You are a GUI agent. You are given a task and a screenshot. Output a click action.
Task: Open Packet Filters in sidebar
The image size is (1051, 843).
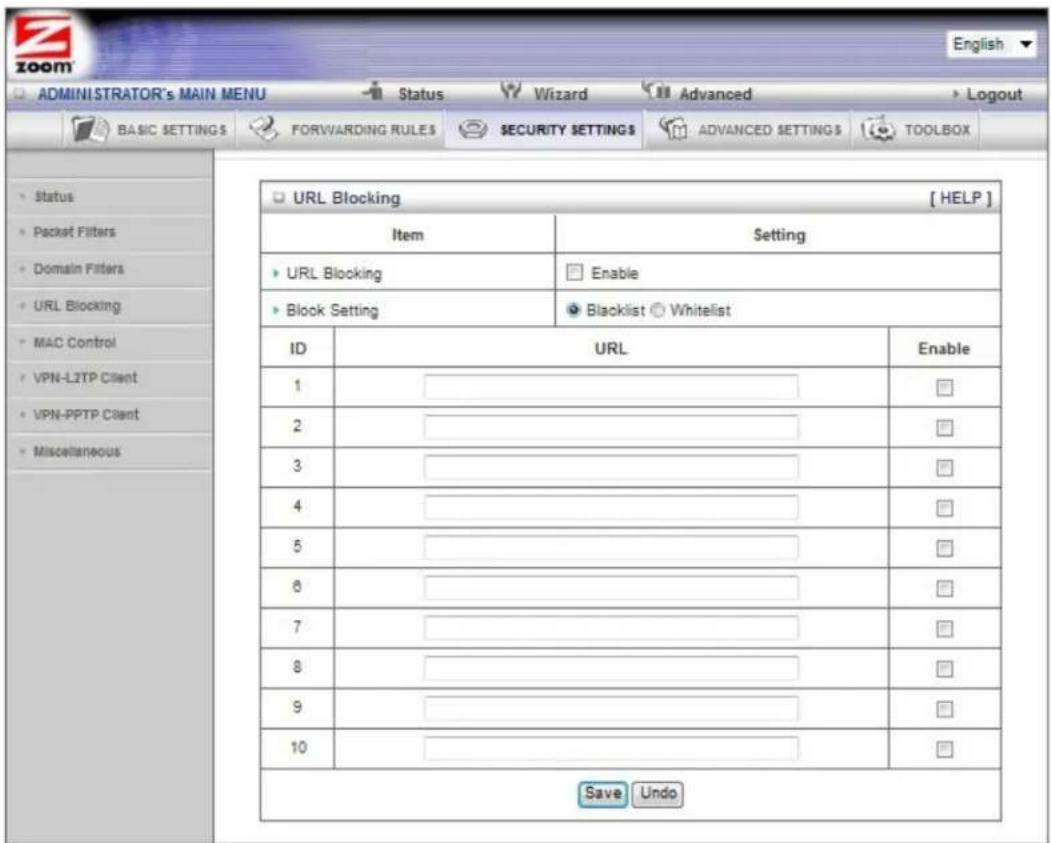(74, 232)
